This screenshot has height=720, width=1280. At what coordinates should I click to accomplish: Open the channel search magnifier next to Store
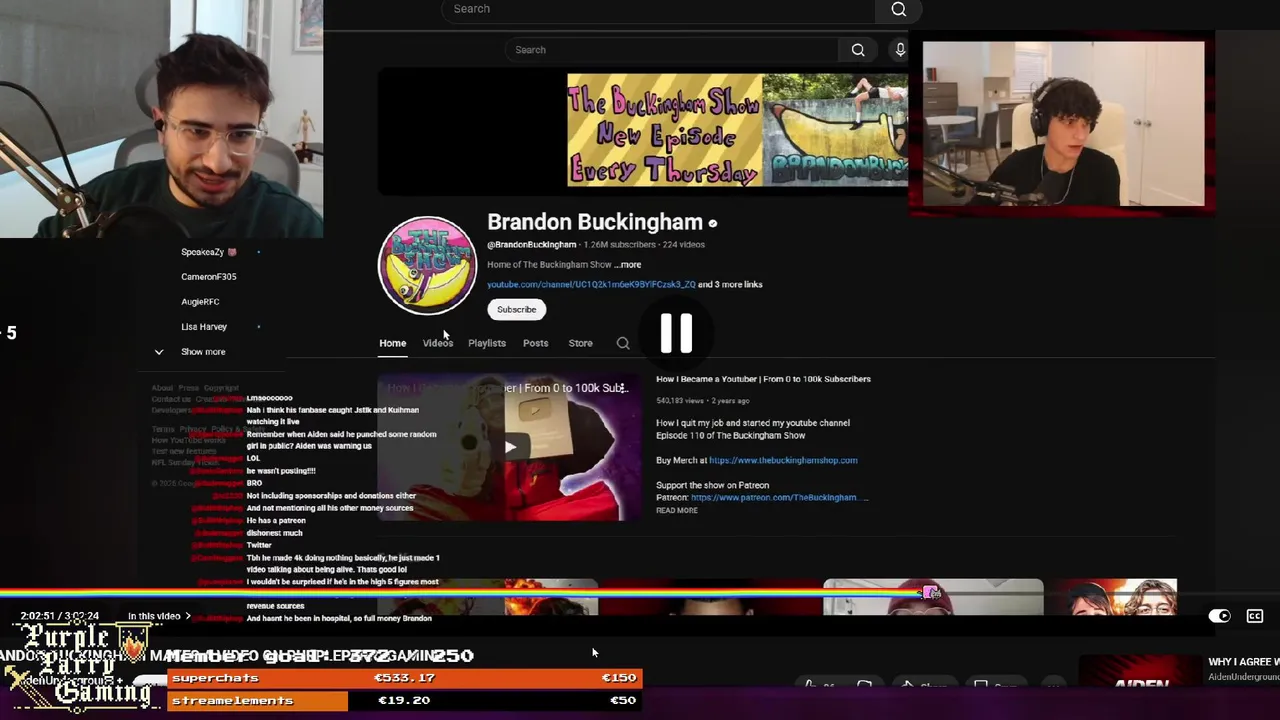tap(623, 343)
